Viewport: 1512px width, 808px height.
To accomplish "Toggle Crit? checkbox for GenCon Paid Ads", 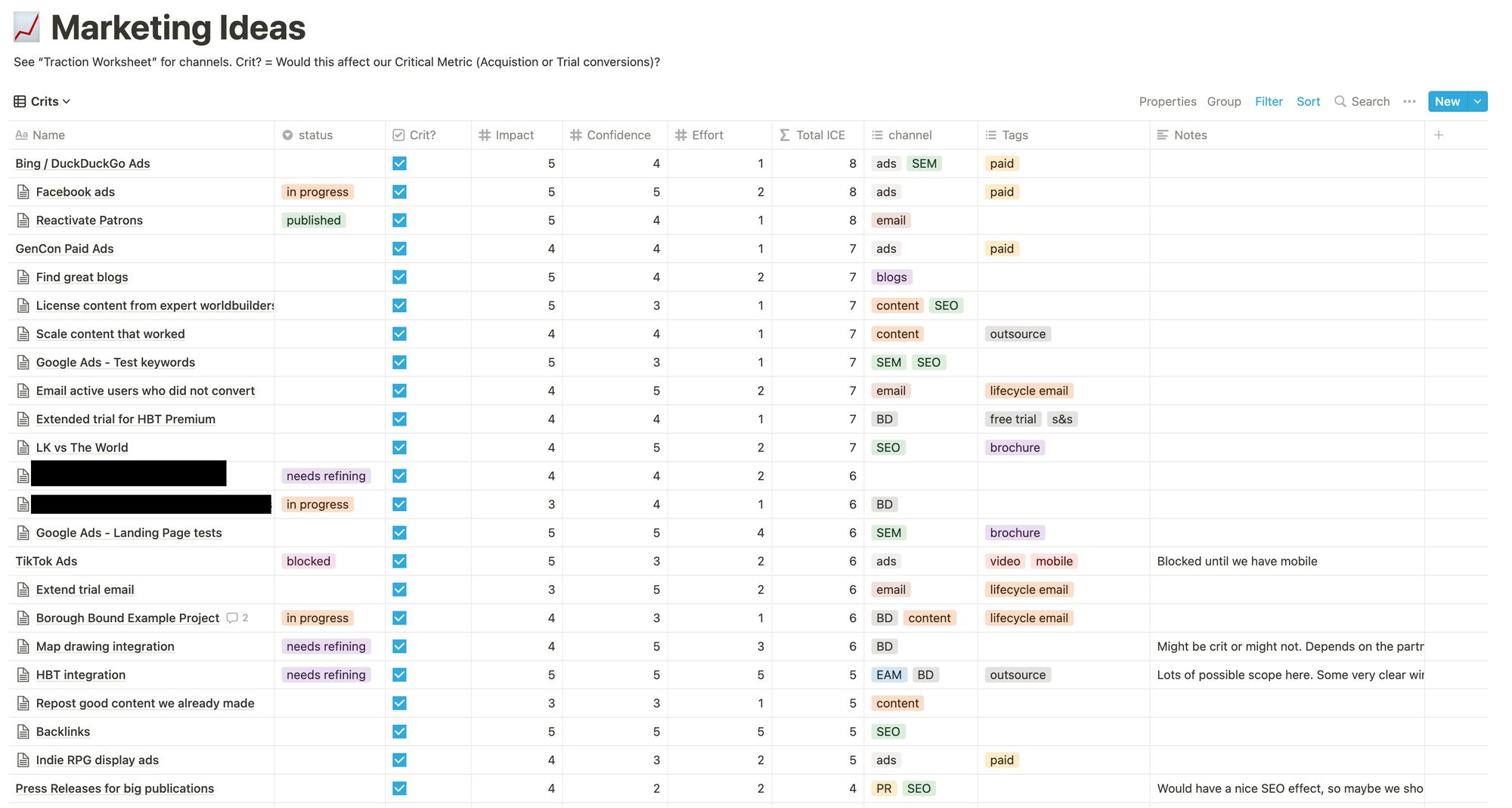I will (x=399, y=249).
